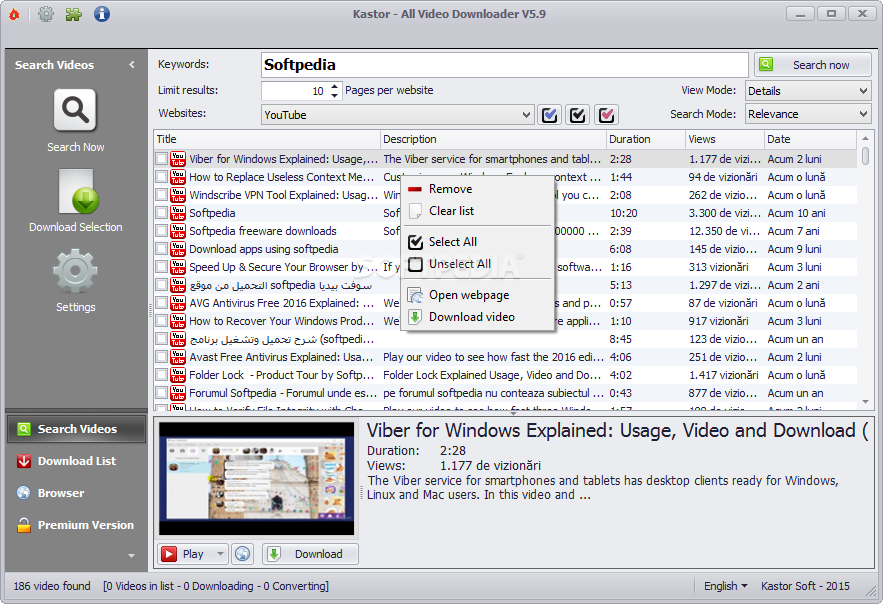Sort the list by Date column header
Screen dimensions: 883x604
point(810,139)
